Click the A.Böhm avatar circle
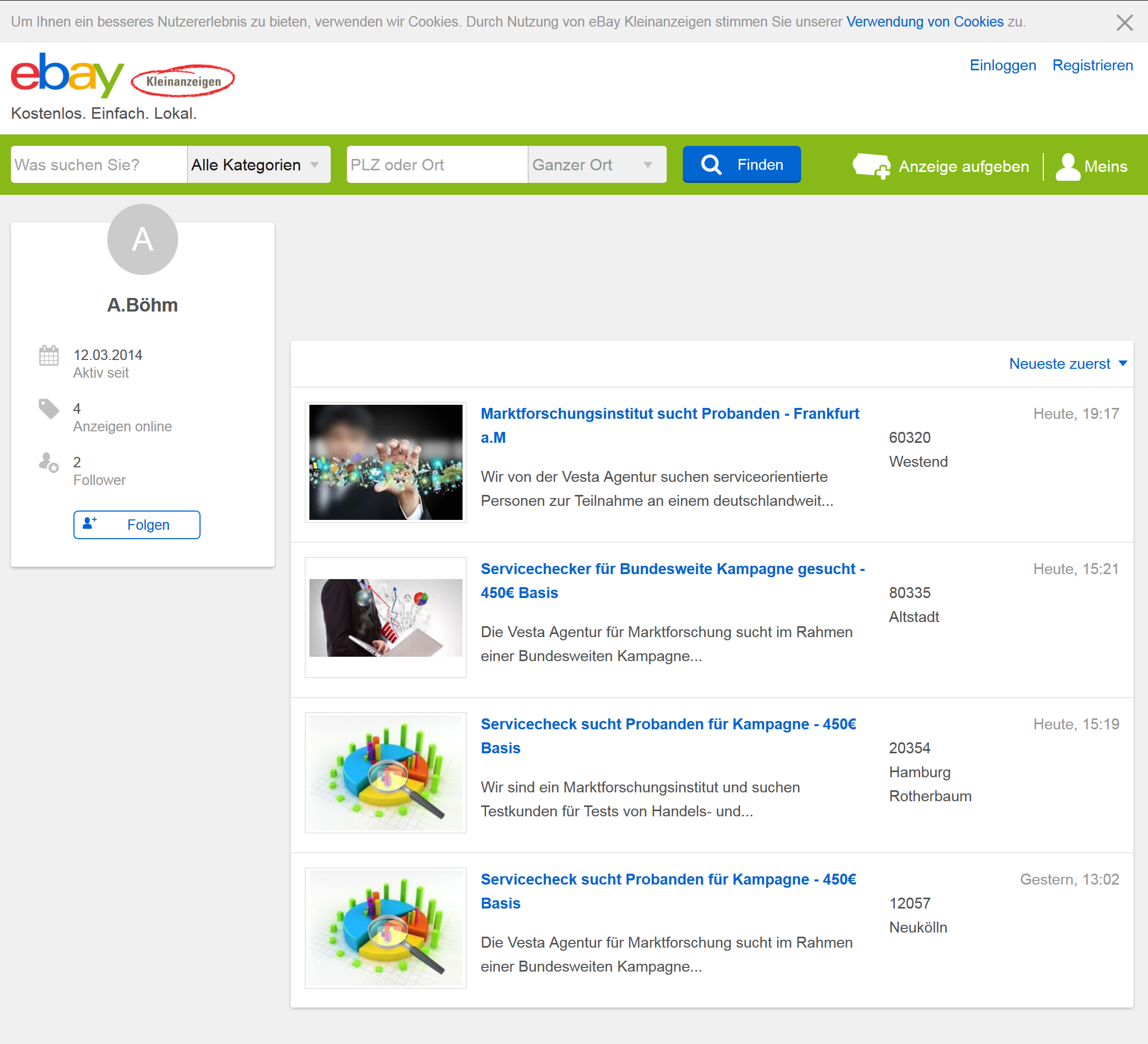This screenshot has height=1044, width=1148. tap(142, 240)
